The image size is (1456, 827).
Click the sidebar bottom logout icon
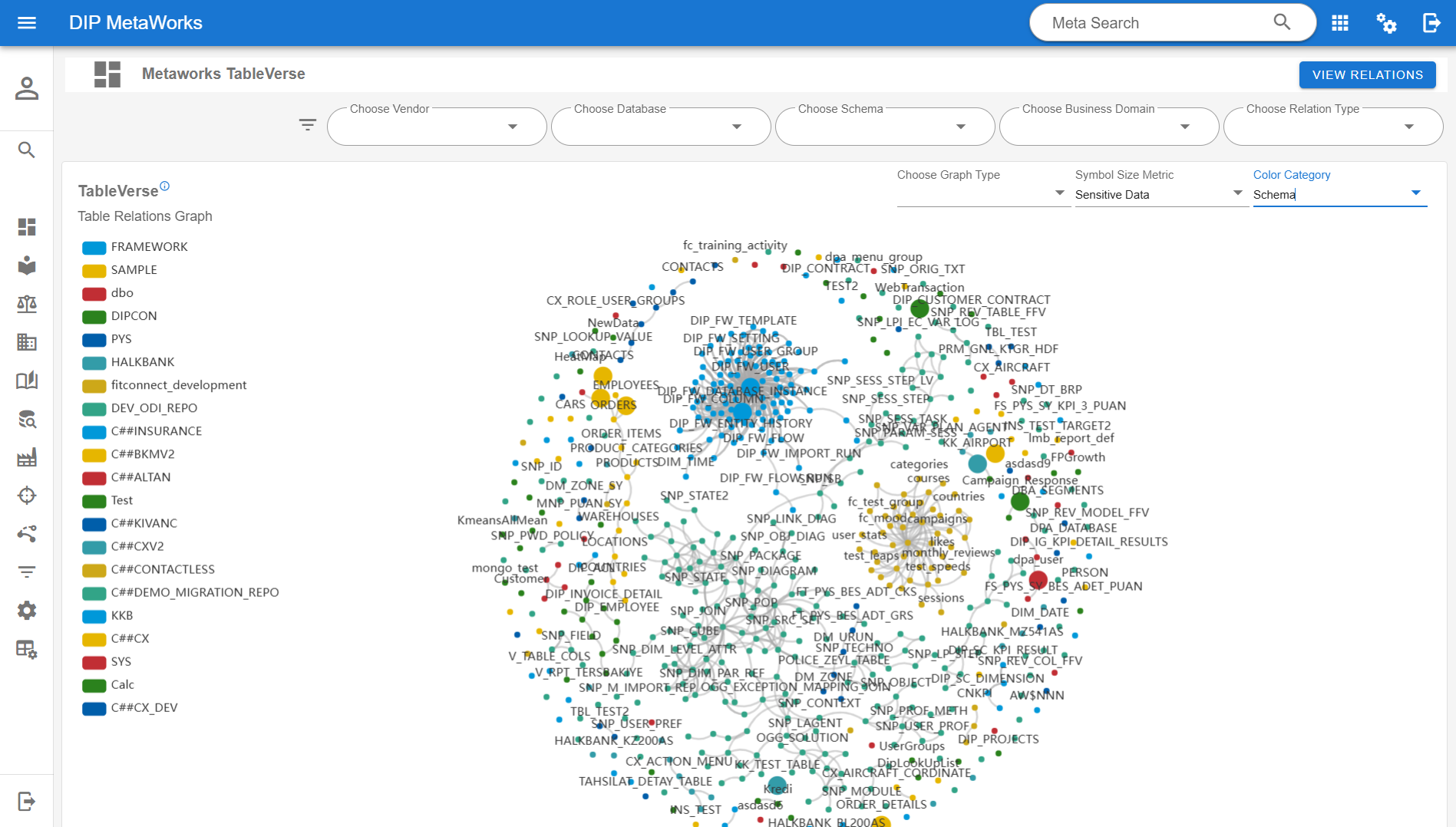27,802
